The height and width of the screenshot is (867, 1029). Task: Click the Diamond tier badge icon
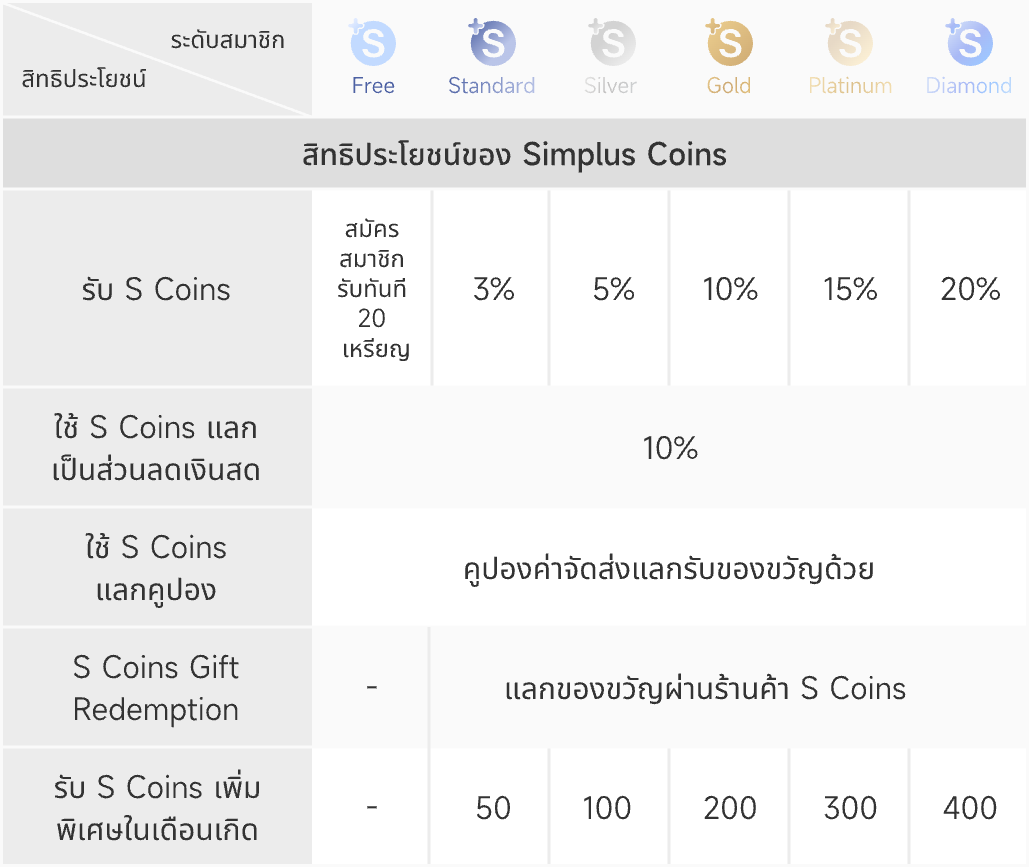(969, 43)
